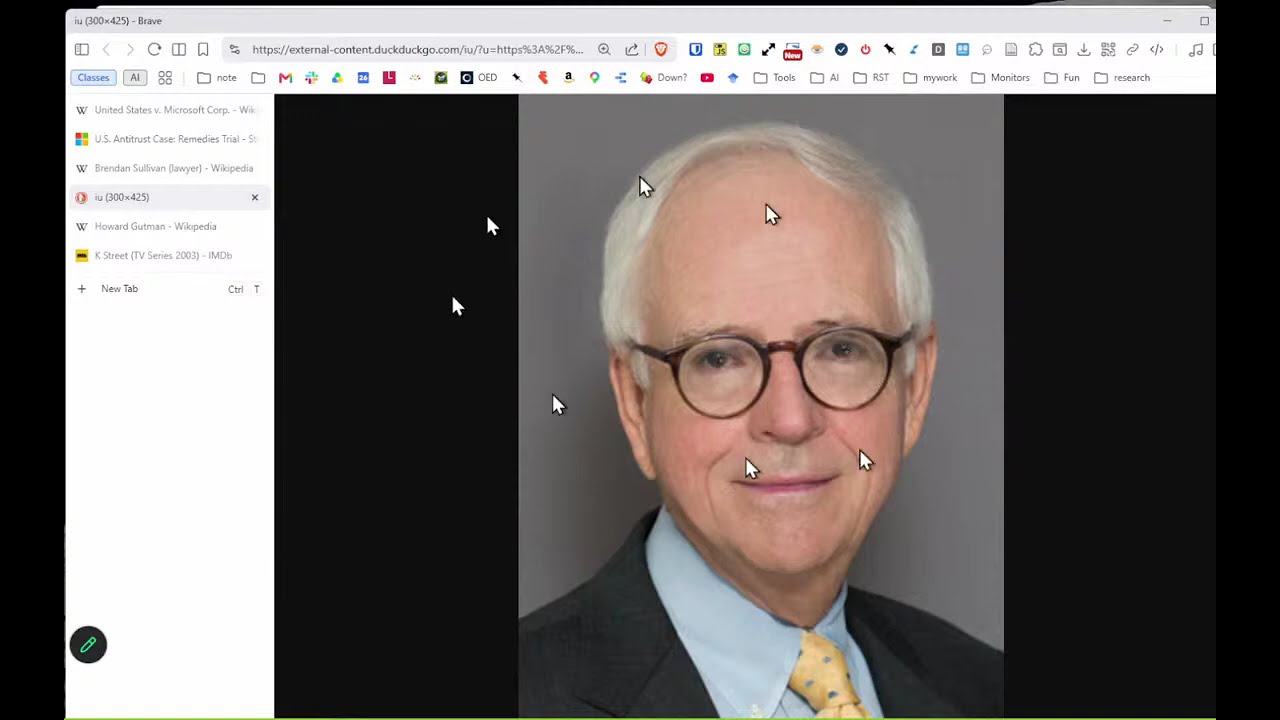Open the extensions puzzle piece menu

coord(1035,49)
